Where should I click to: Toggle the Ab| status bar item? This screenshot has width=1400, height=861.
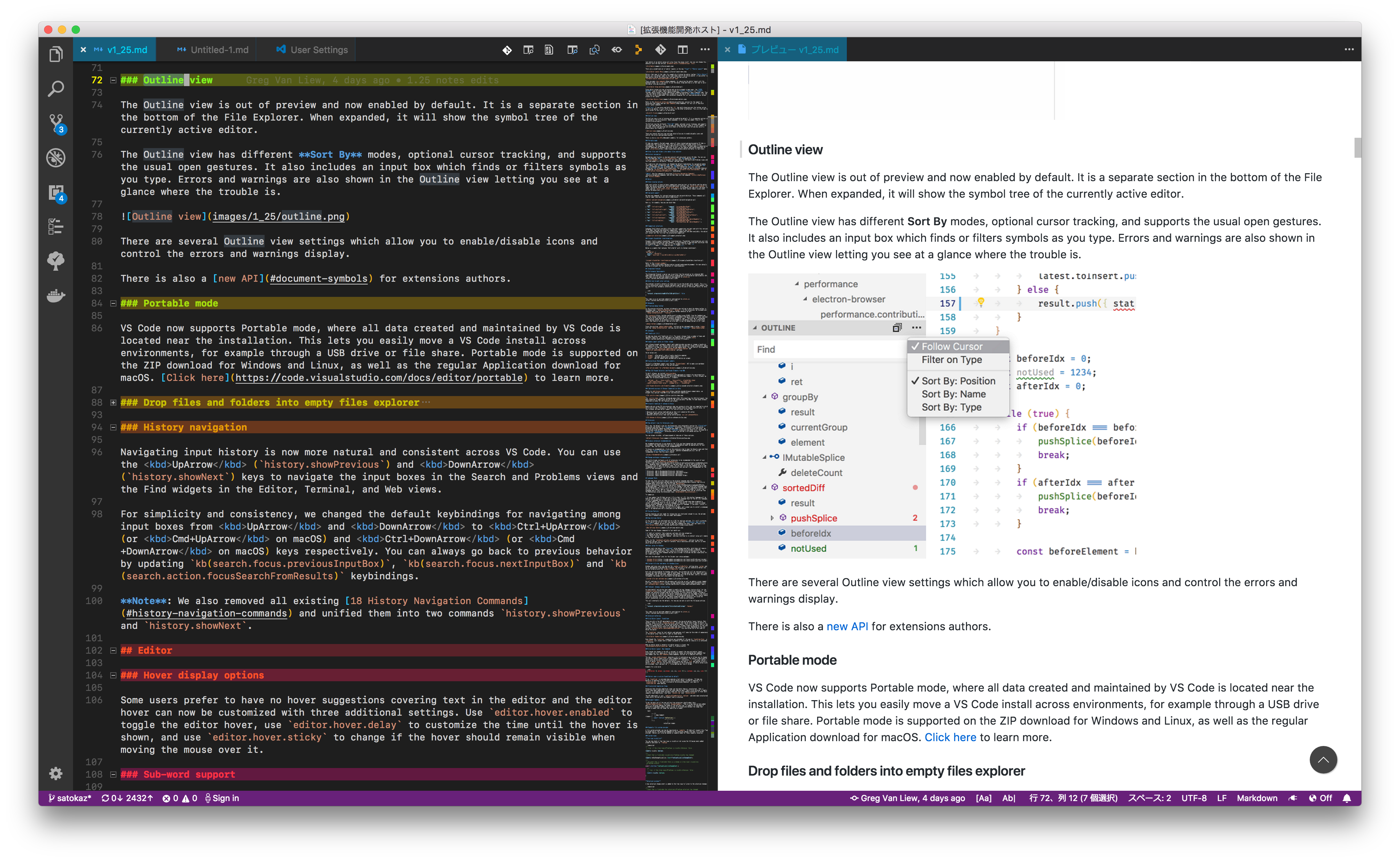[1008, 798]
